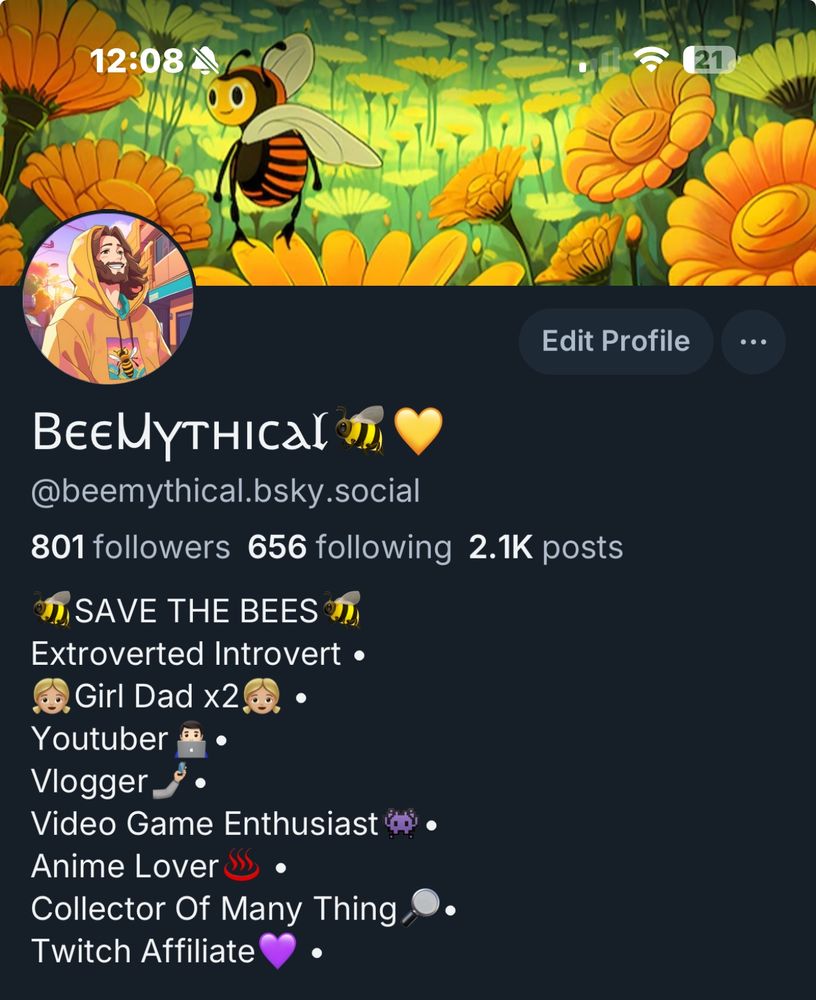Tap the Wi-Fi icon in status bar

[651, 60]
